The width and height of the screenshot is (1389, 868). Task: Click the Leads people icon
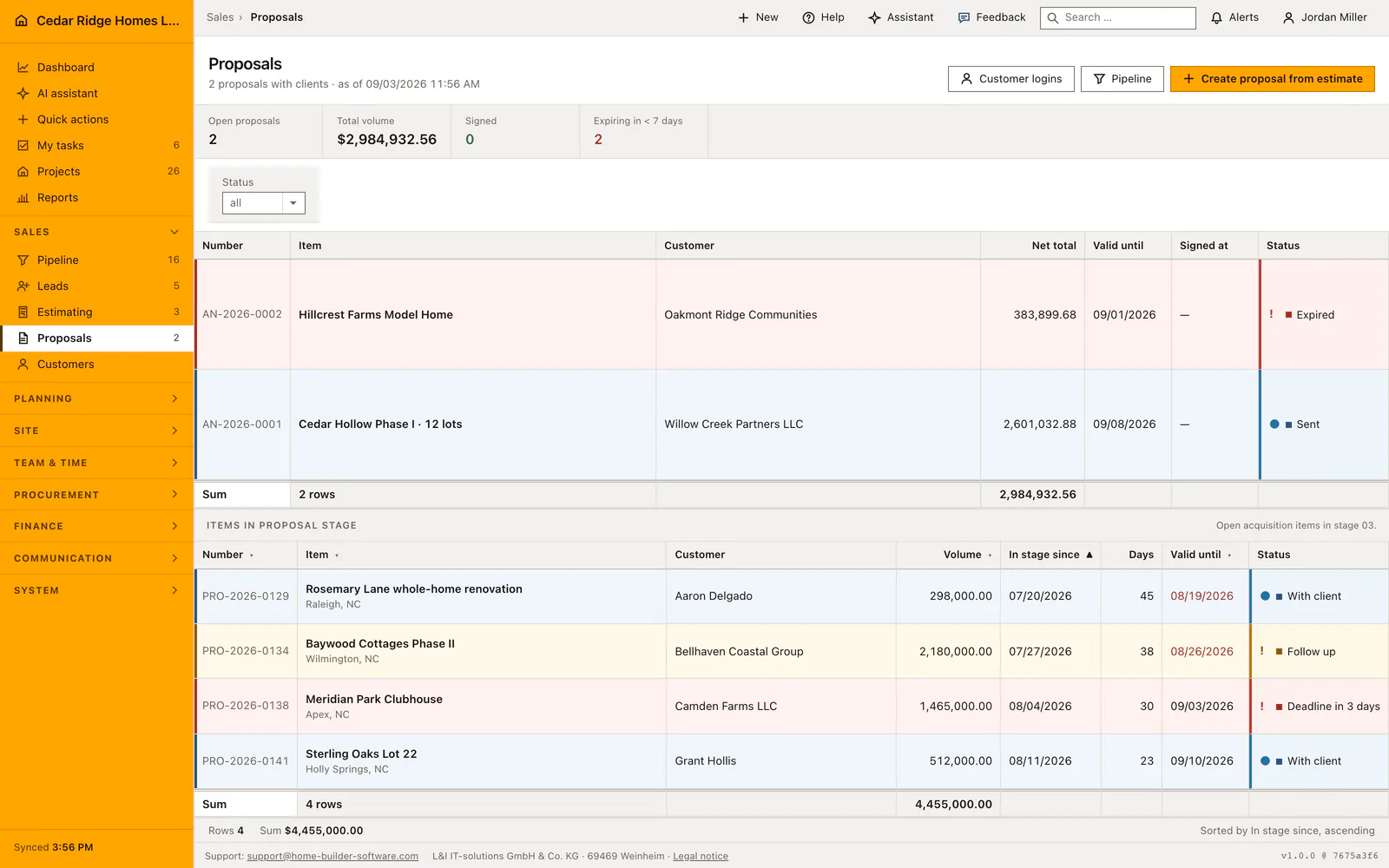coord(23,286)
